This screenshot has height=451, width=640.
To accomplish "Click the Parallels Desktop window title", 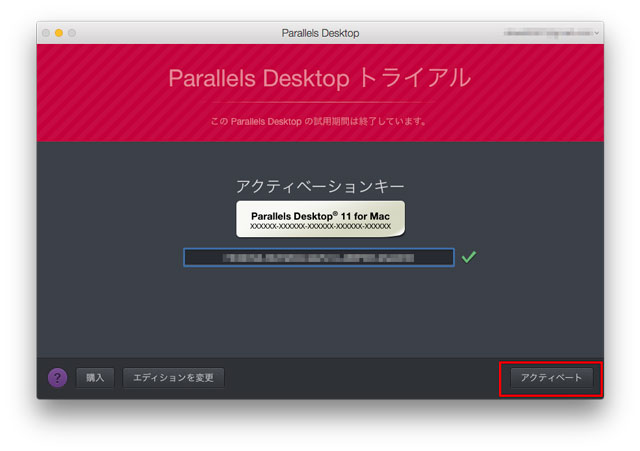I will (320, 33).
